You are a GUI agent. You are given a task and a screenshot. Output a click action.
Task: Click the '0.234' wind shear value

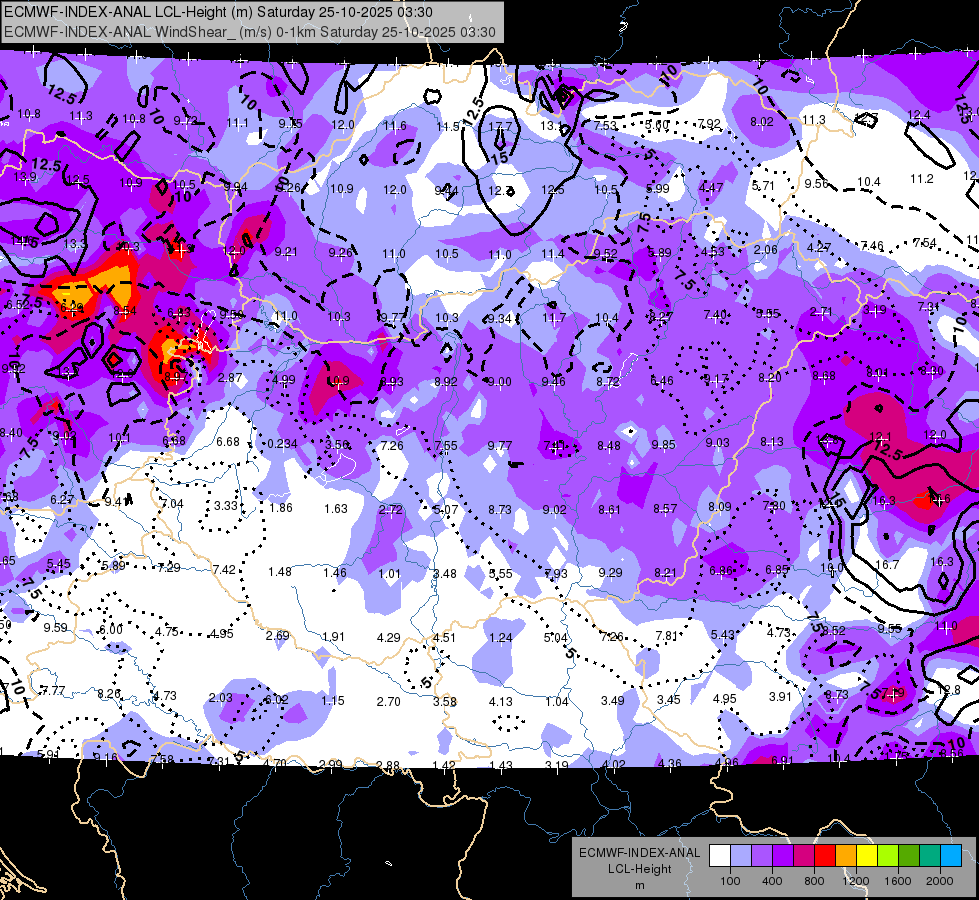(282, 443)
